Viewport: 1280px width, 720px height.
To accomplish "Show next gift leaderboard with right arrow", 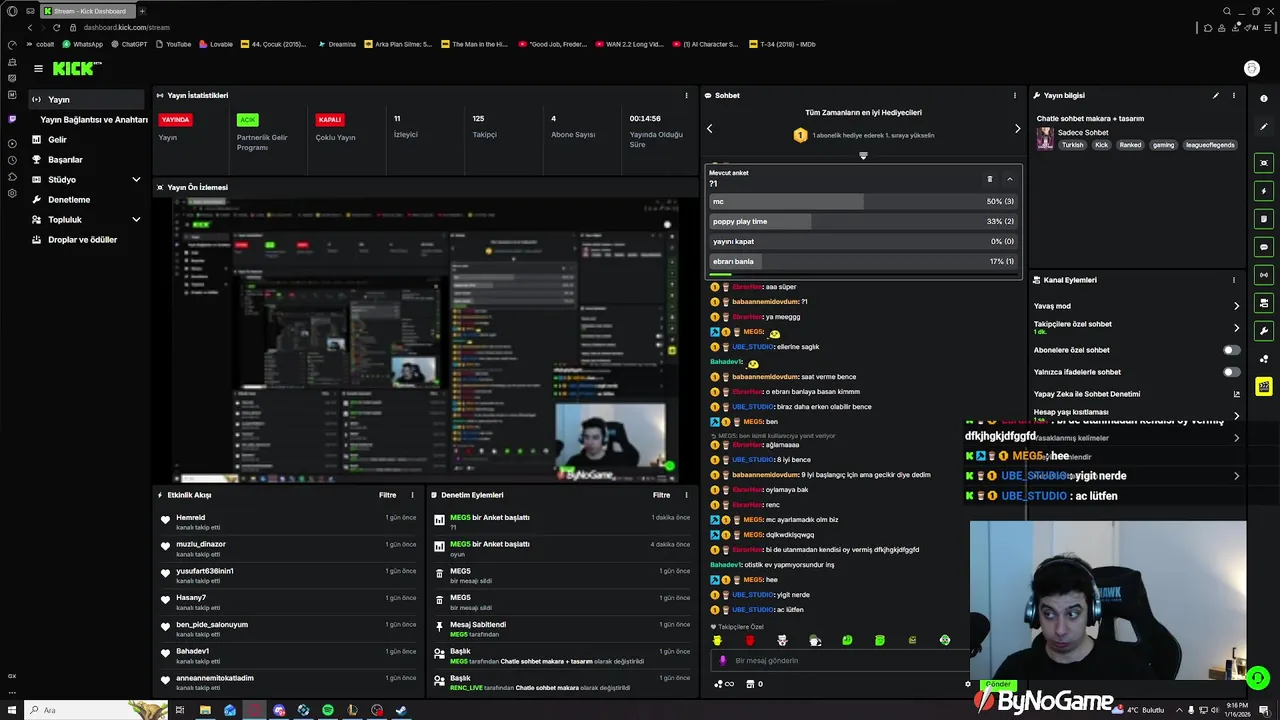I will pos(1017,128).
